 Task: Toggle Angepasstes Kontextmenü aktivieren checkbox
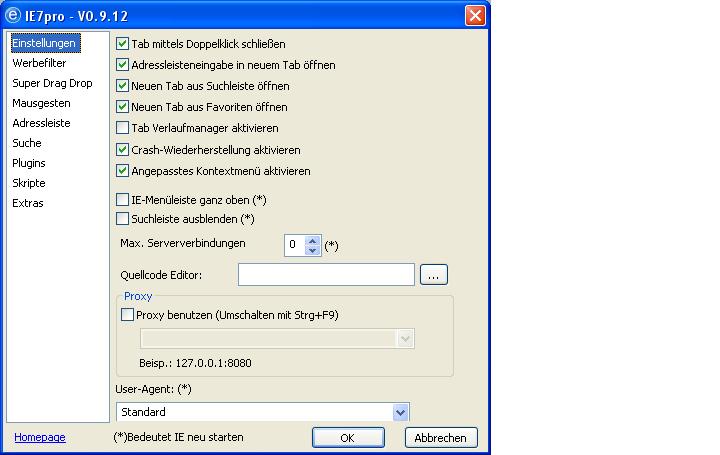point(122,171)
